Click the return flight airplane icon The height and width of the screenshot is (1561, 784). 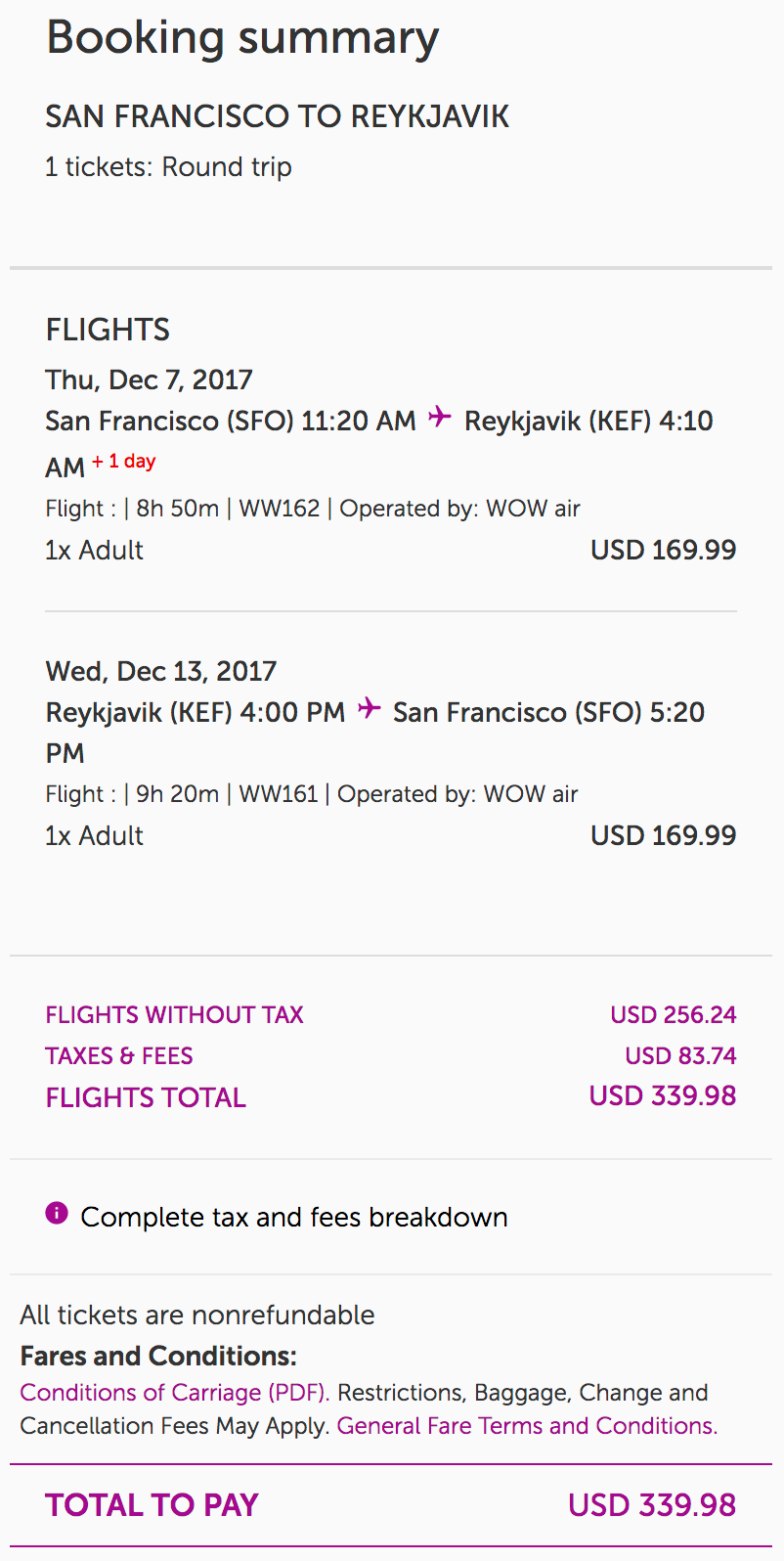369,708
